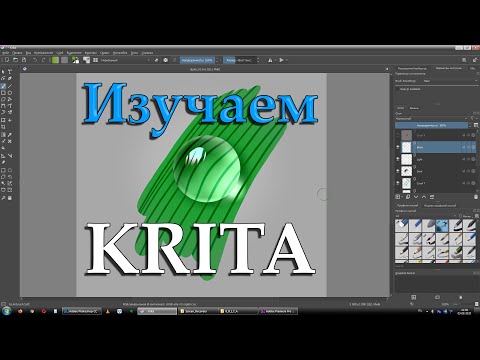Switch to the Каналы tab in layers docker
This screenshot has height=360, width=480.
click(x=414, y=108)
